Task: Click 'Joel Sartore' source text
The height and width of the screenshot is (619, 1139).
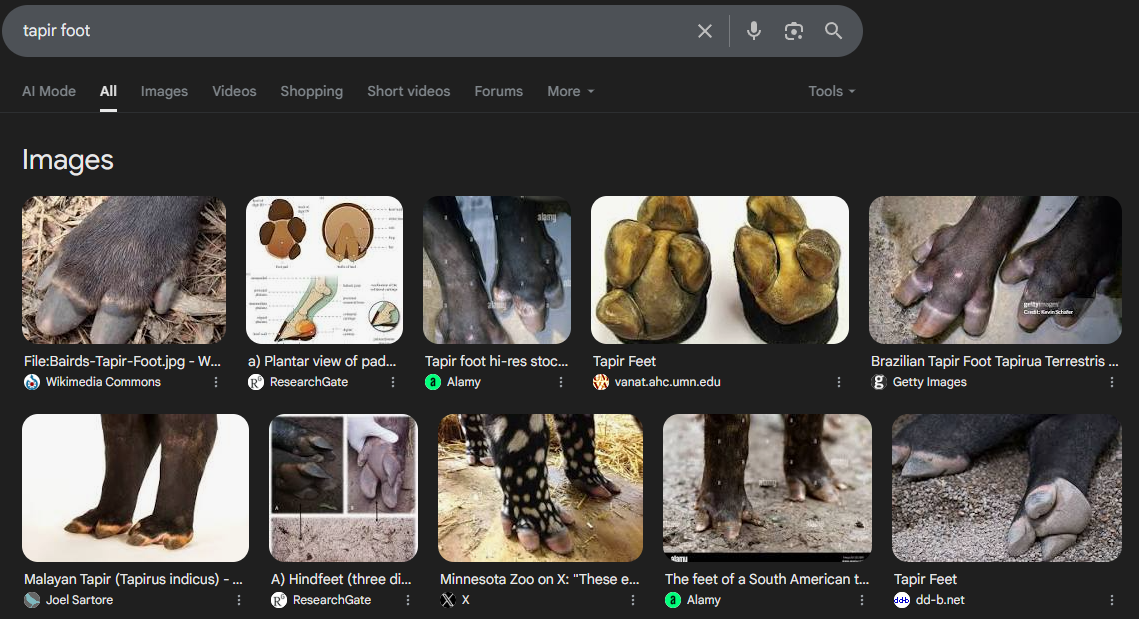Action: tap(79, 599)
